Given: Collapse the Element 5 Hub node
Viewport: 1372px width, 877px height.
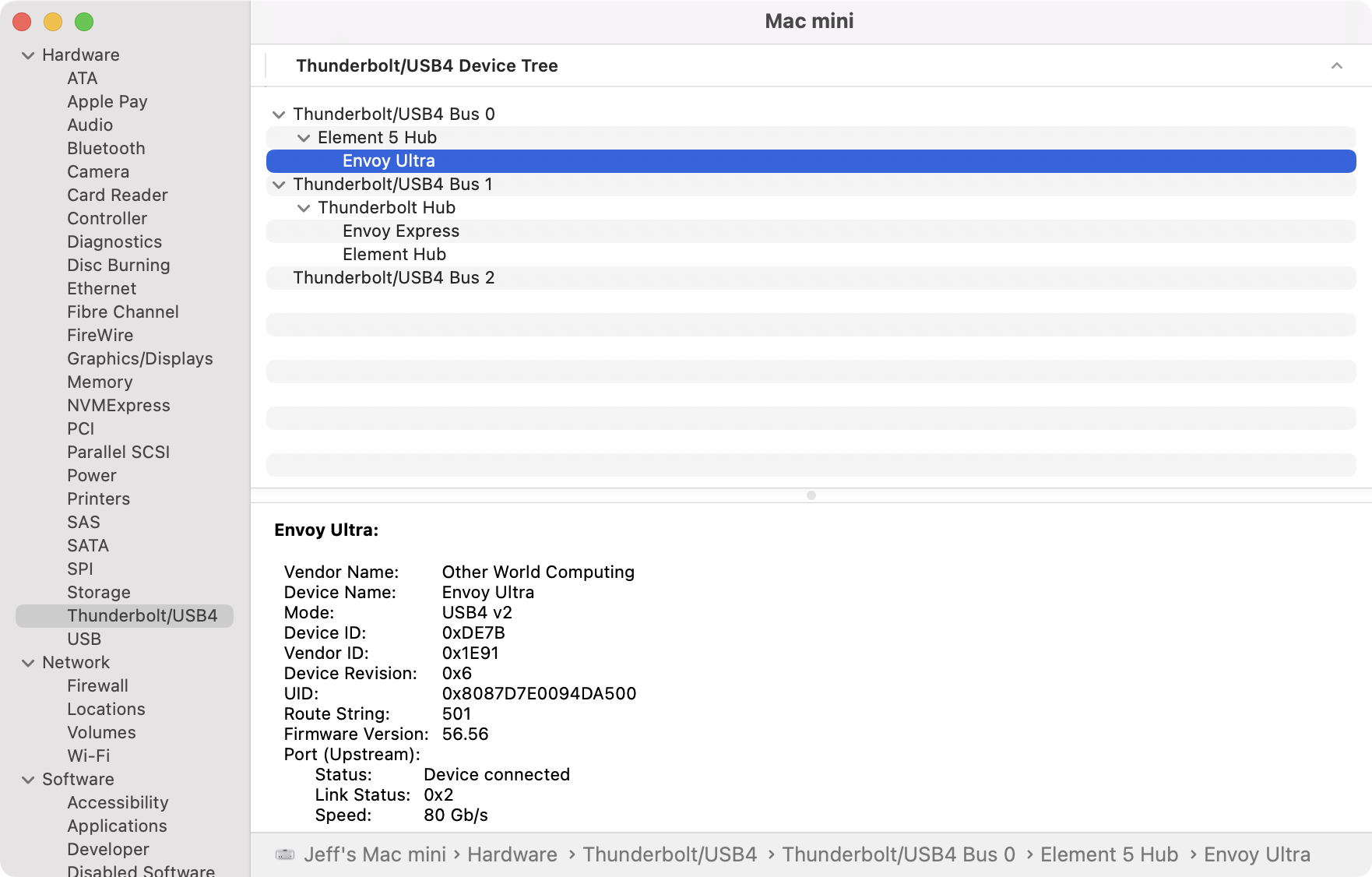Looking at the screenshot, I should [304, 138].
